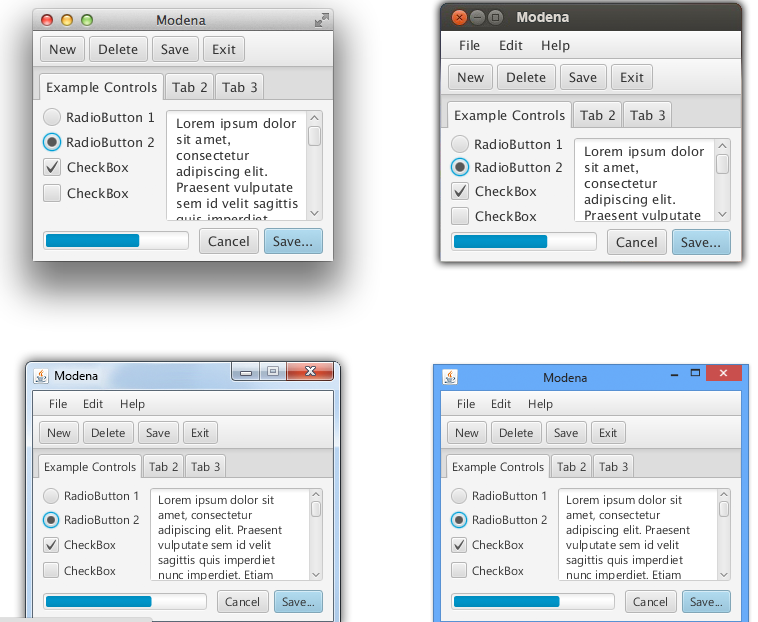Minimize the Windows 7 Modena window
758x622 pixels.
coord(246,372)
